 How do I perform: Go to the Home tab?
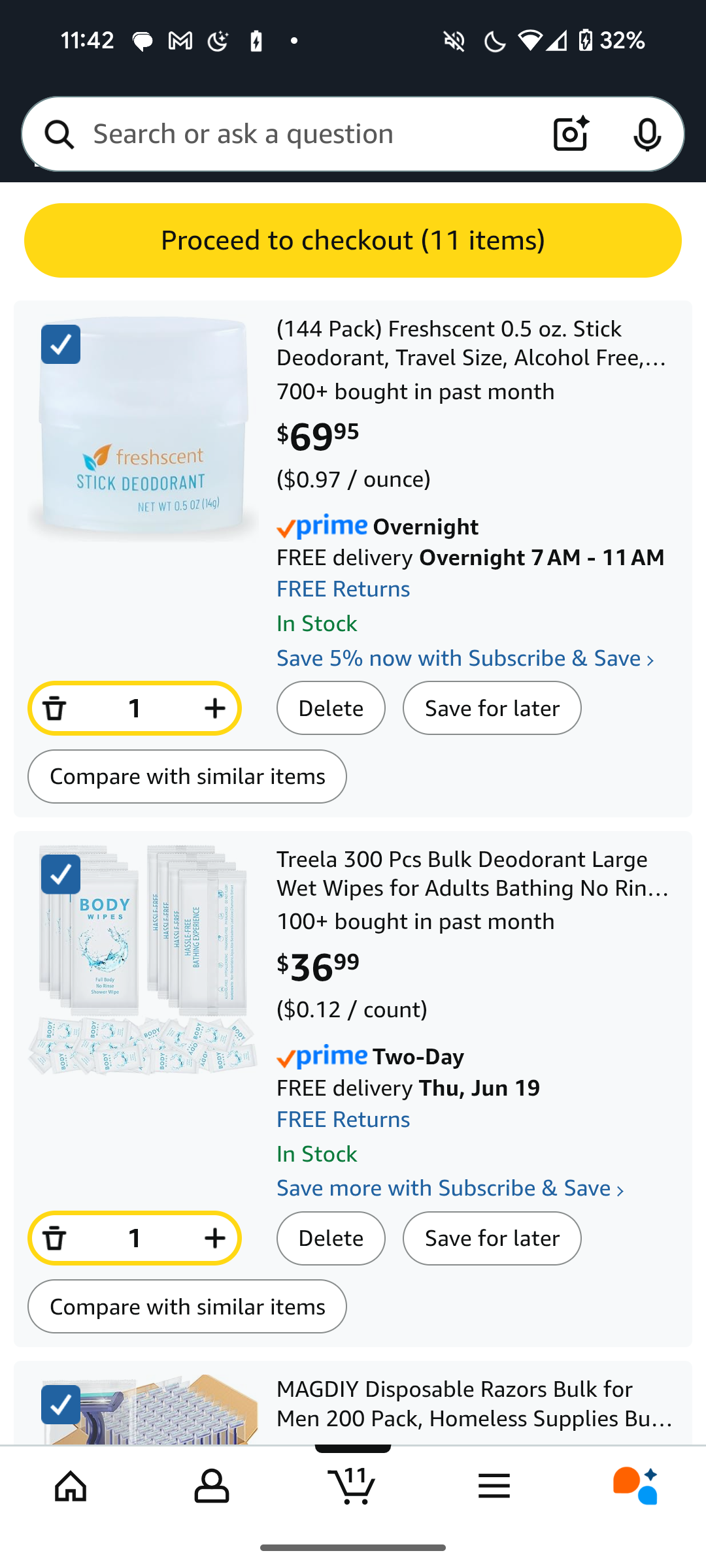(71, 1485)
